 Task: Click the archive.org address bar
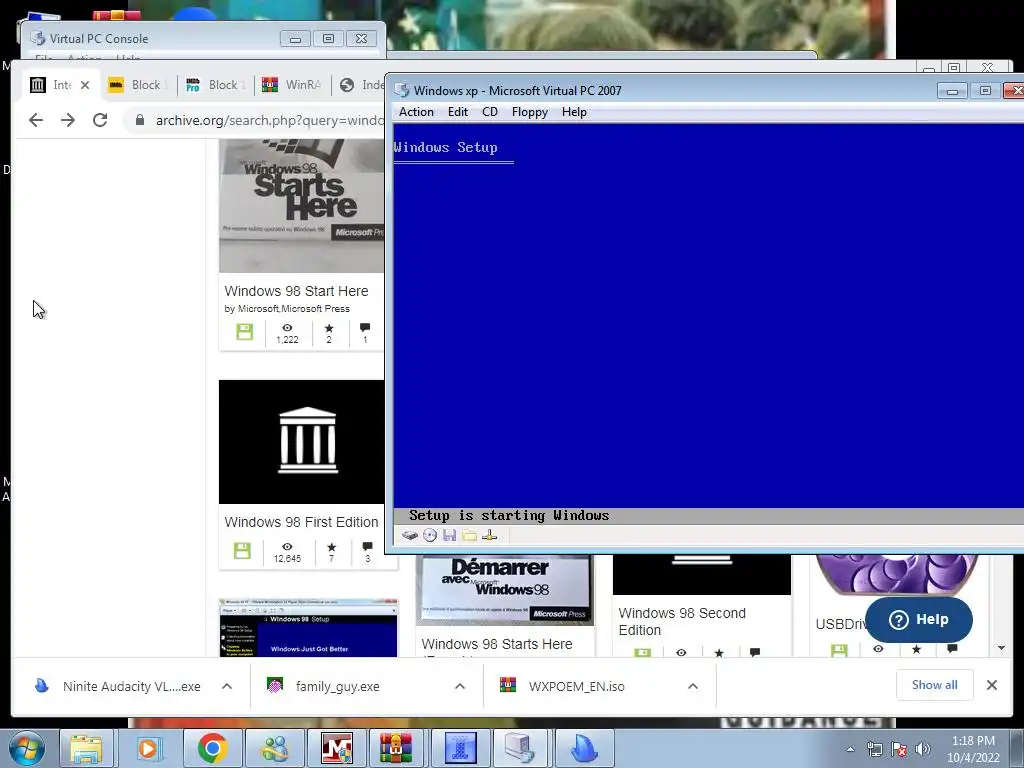click(268, 120)
